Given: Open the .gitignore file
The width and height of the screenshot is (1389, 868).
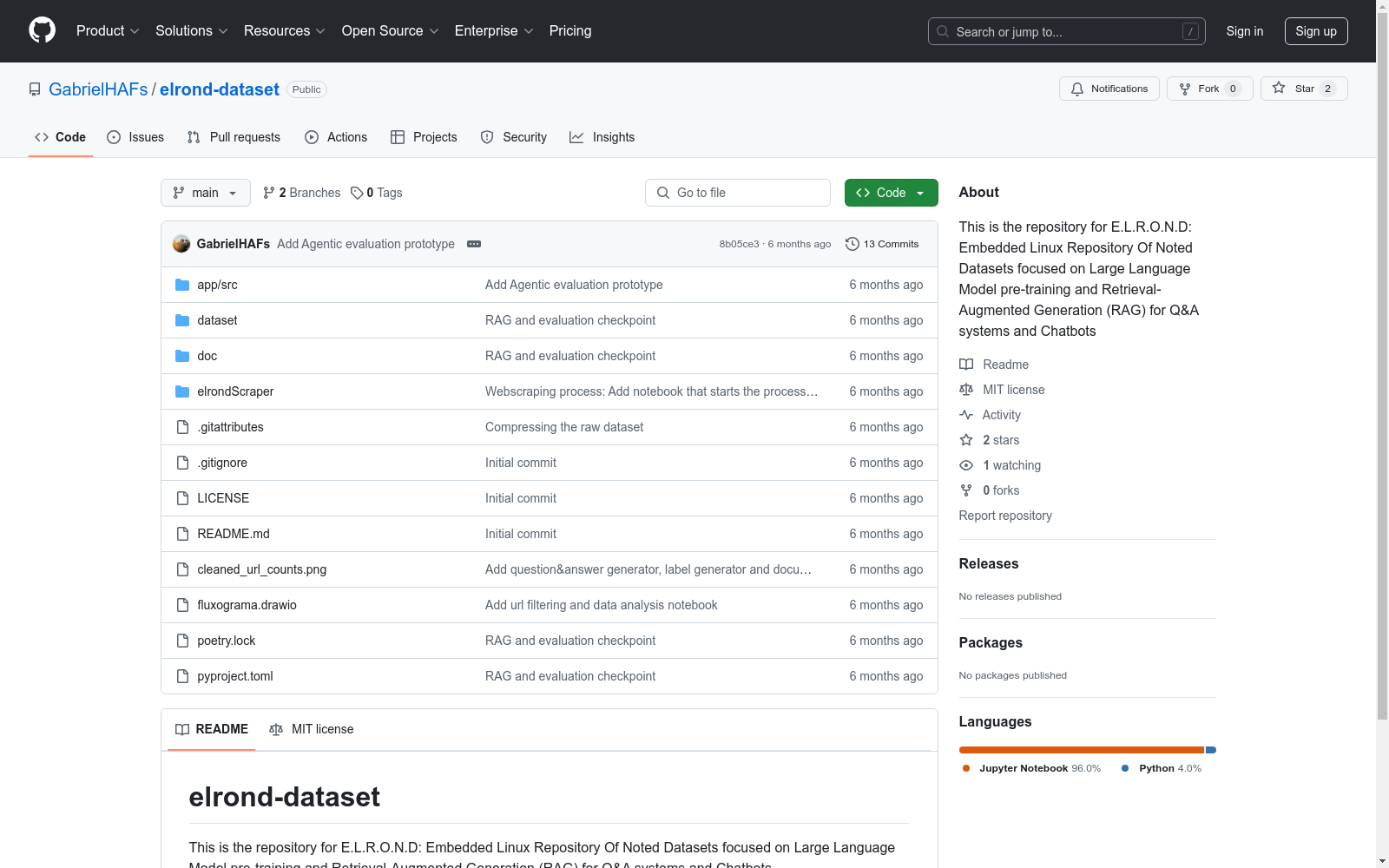Looking at the screenshot, I should [222, 463].
